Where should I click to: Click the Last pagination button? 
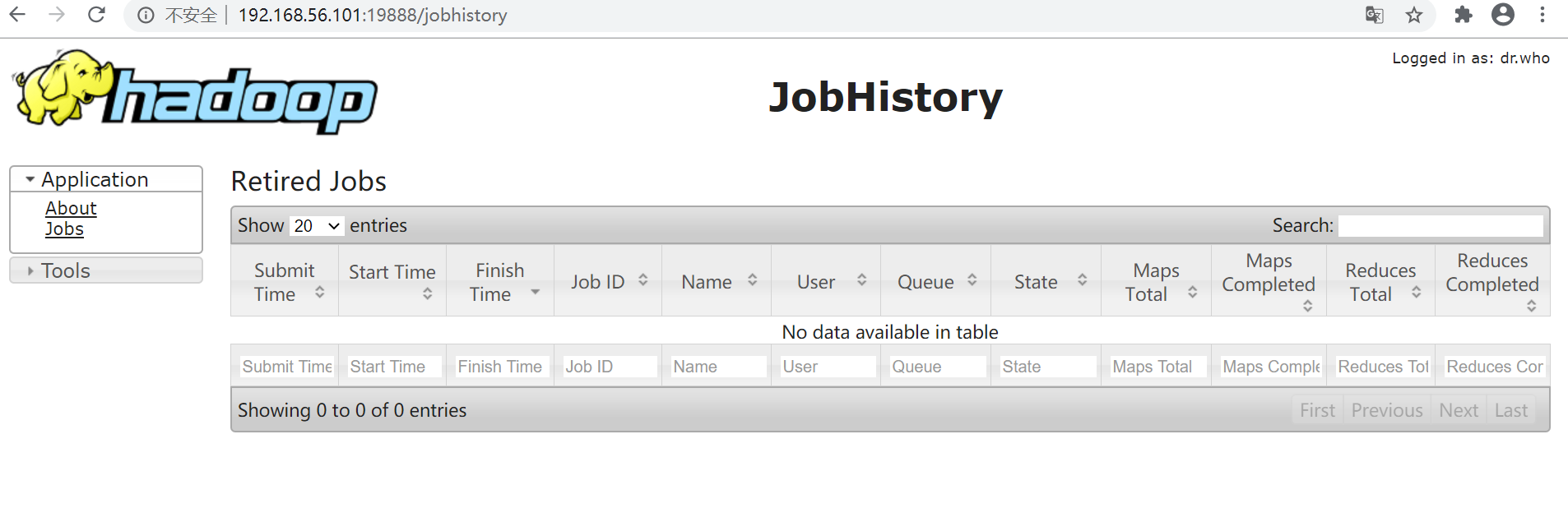1511,410
